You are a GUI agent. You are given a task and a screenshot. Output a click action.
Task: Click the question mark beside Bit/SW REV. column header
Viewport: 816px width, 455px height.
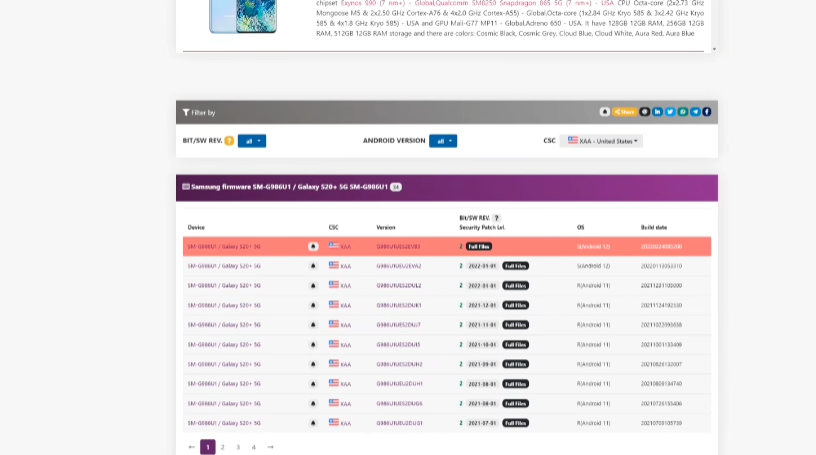tap(496, 218)
